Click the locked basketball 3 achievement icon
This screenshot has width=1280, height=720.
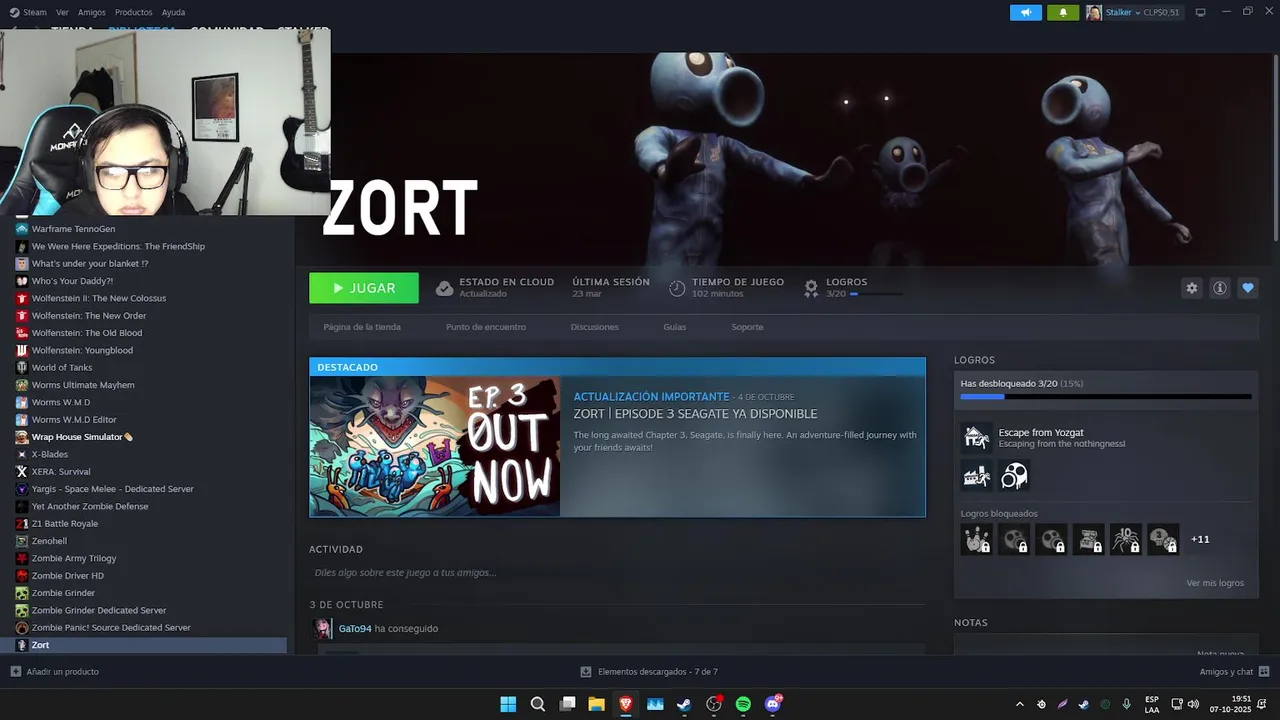1162,539
